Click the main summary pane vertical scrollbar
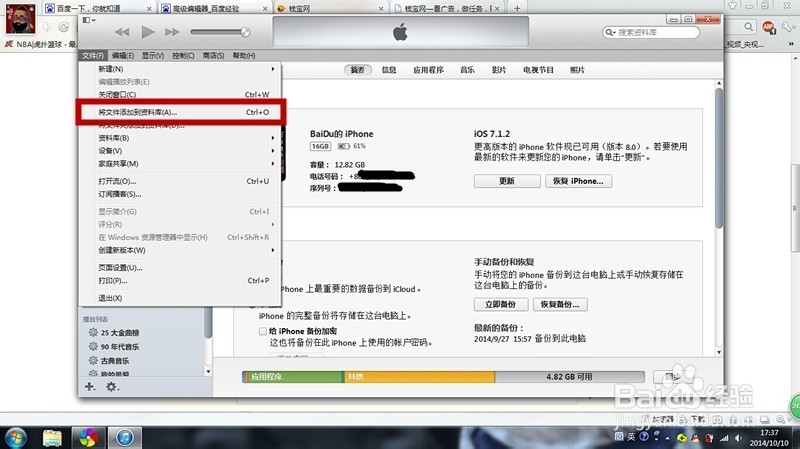Image resolution: width=800 pixels, height=449 pixels. [719, 158]
